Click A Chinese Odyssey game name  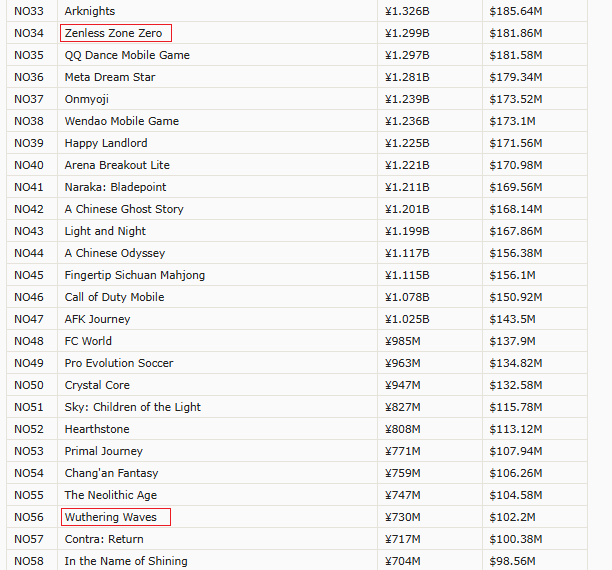(115, 253)
